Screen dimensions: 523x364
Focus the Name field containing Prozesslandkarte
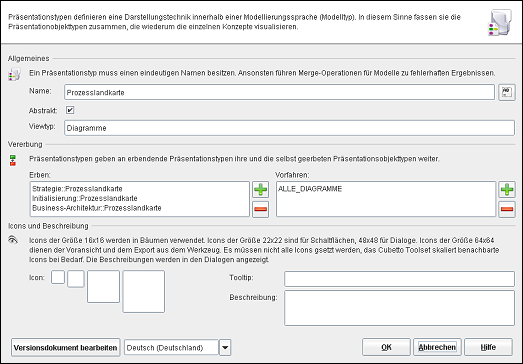(x=279, y=92)
